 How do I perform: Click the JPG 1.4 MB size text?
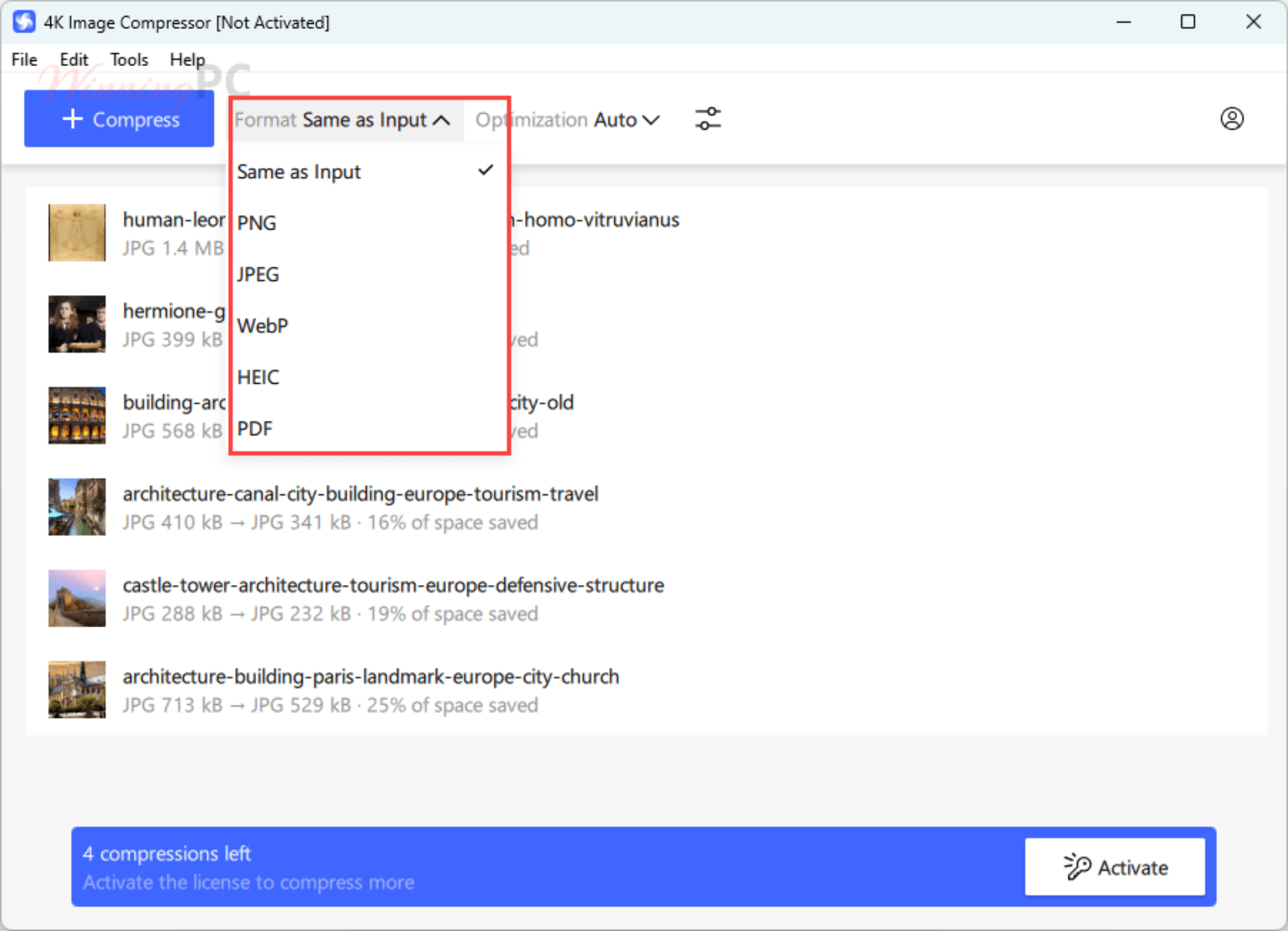(173, 248)
